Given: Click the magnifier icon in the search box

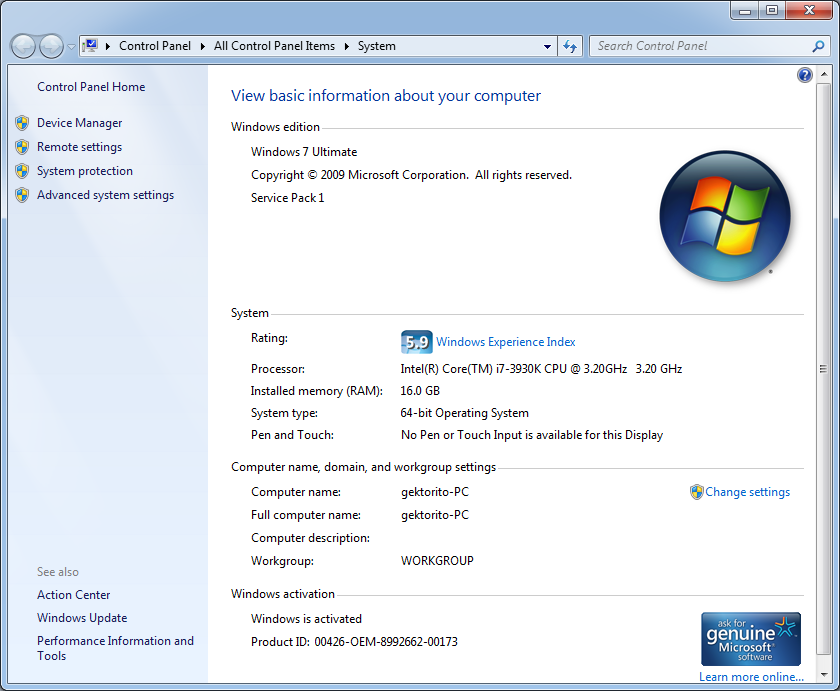Looking at the screenshot, I should 818,46.
